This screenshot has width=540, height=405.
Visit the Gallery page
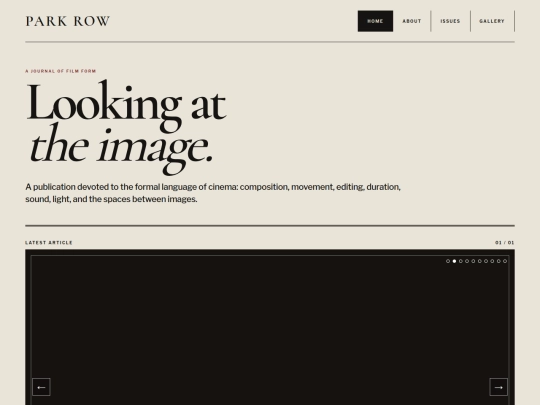pyautogui.click(x=492, y=21)
